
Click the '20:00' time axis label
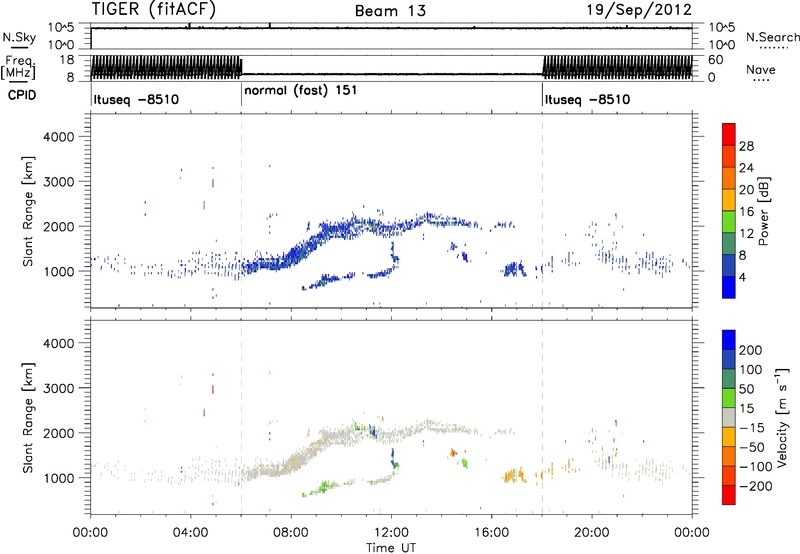pyautogui.click(x=591, y=533)
